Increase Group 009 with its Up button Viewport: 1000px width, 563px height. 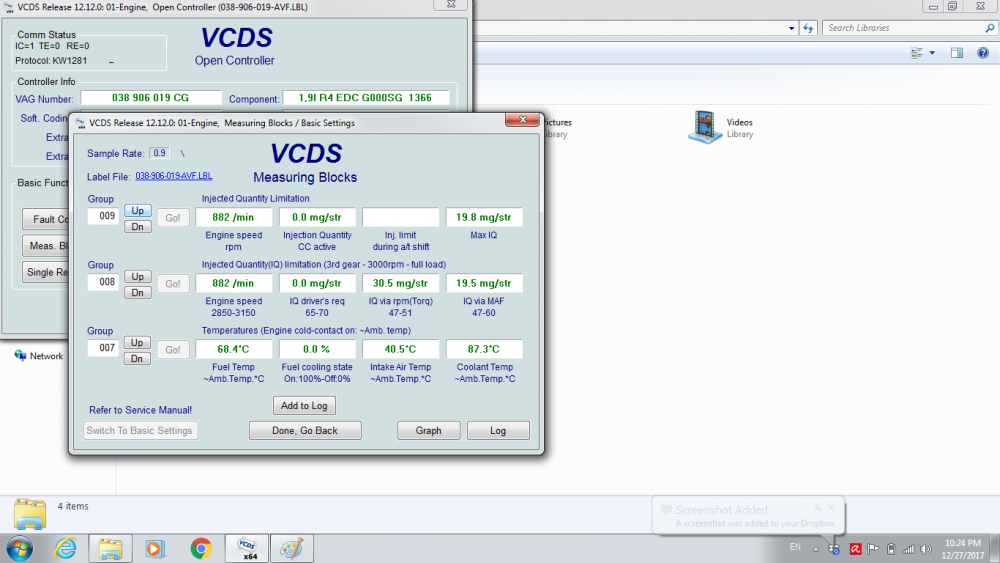pos(137,210)
